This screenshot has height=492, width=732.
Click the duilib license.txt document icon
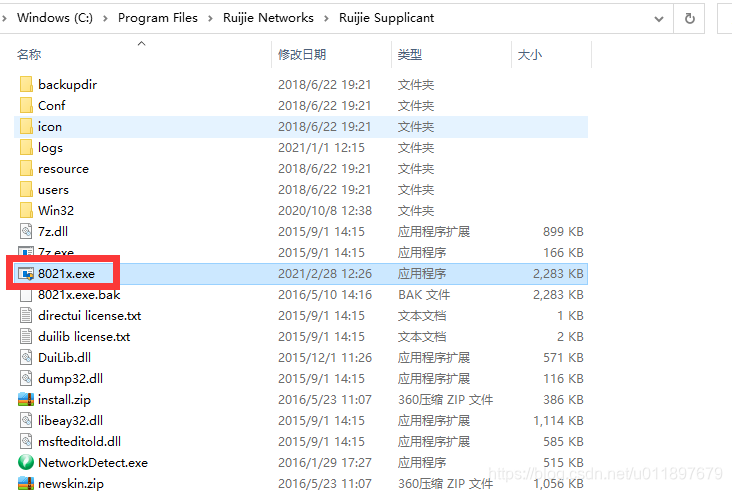[26, 337]
